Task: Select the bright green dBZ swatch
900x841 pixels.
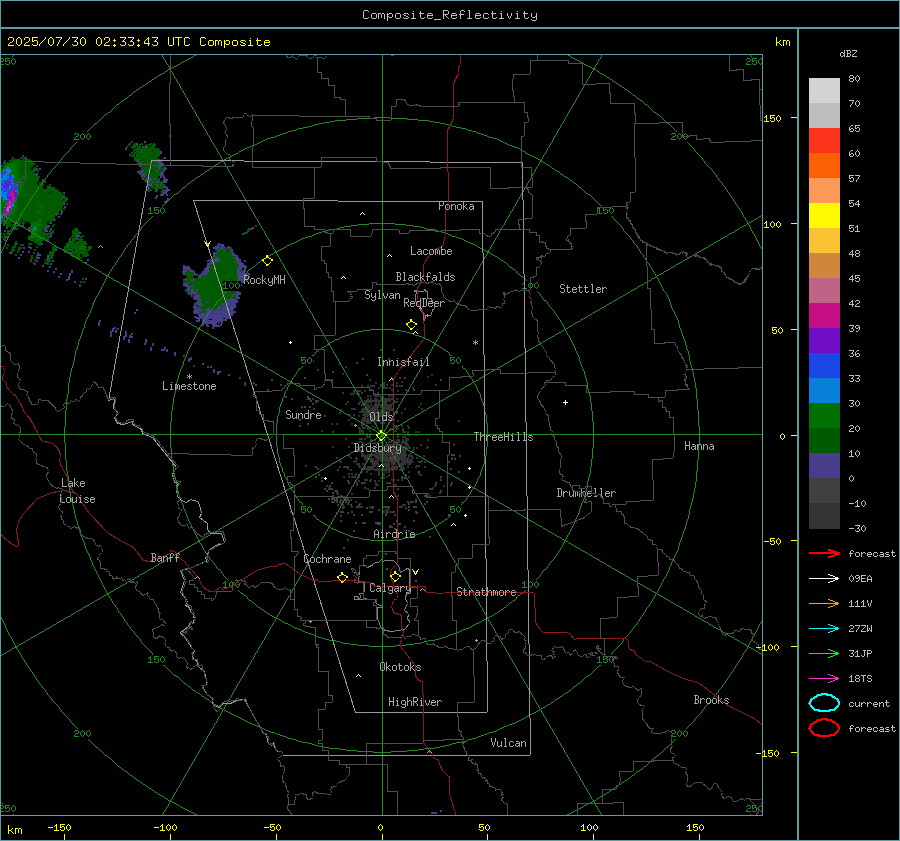Action: [824, 415]
